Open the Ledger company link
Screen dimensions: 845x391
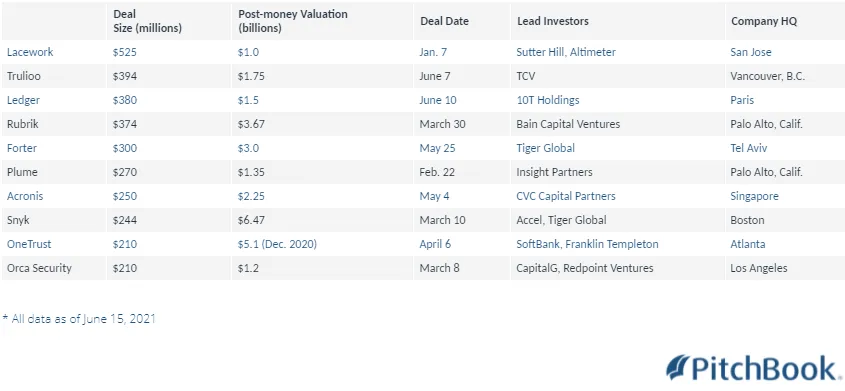point(23,100)
